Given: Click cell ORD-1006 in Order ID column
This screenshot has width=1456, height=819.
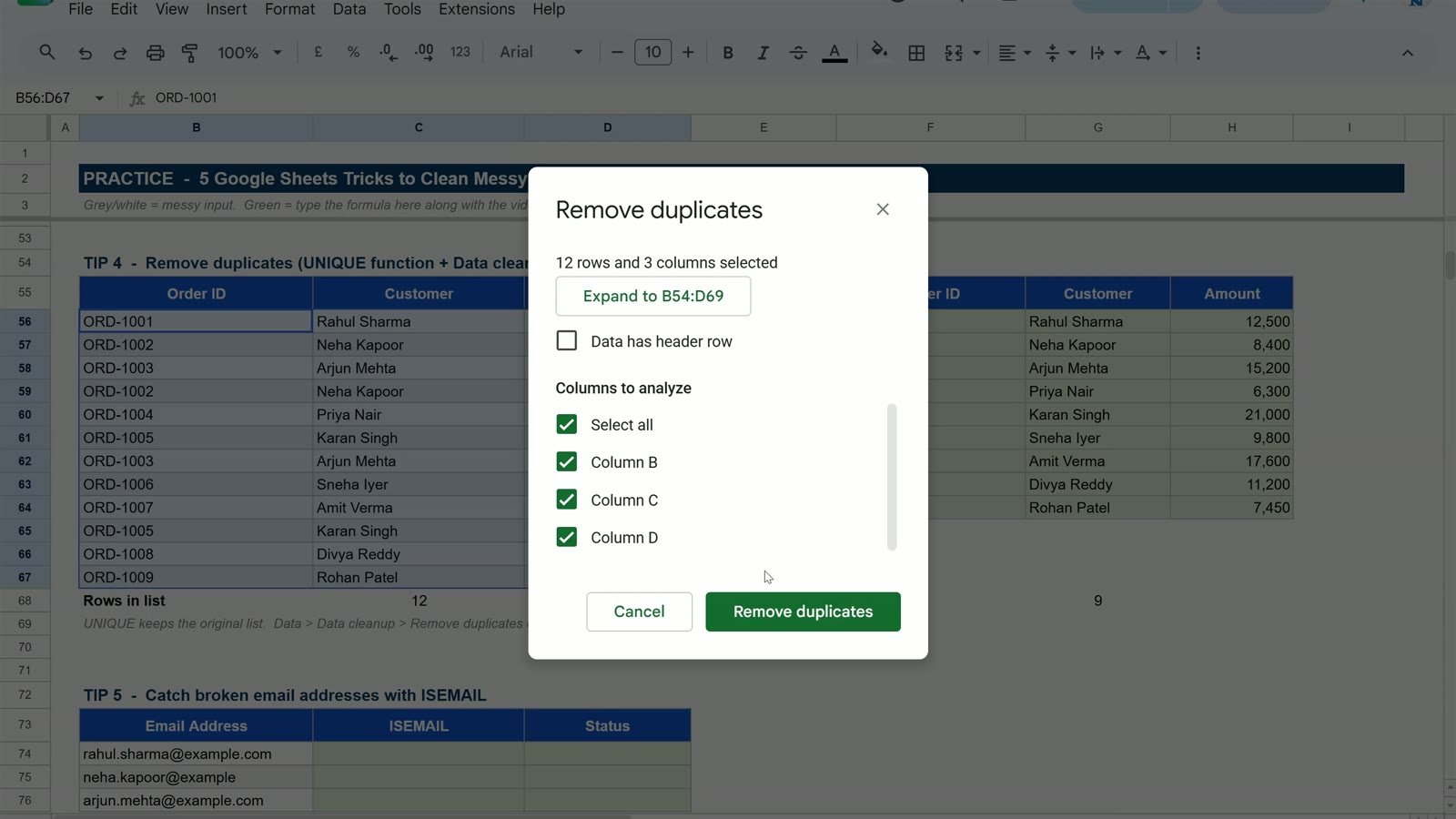Looking at the screenshot, I should point(196,484).
